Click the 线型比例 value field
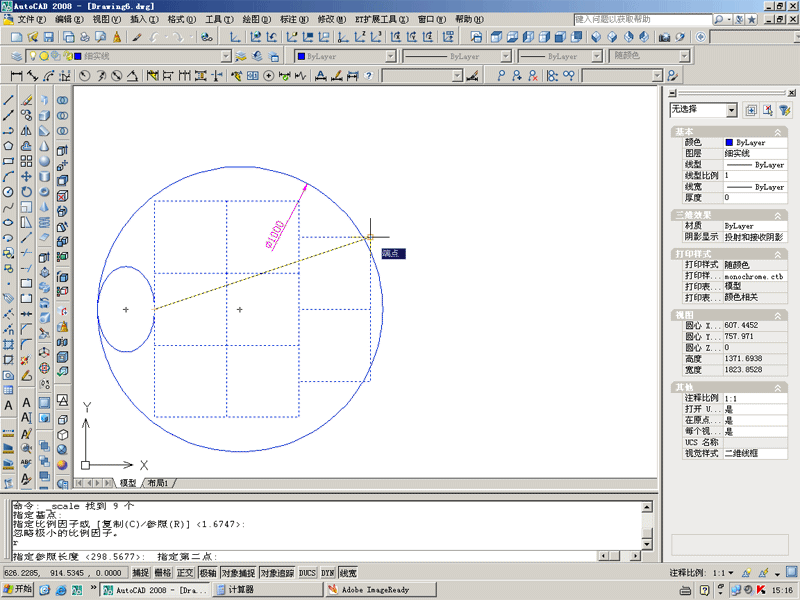This screenshot has height=600, width=800. (x=755, y=176)
